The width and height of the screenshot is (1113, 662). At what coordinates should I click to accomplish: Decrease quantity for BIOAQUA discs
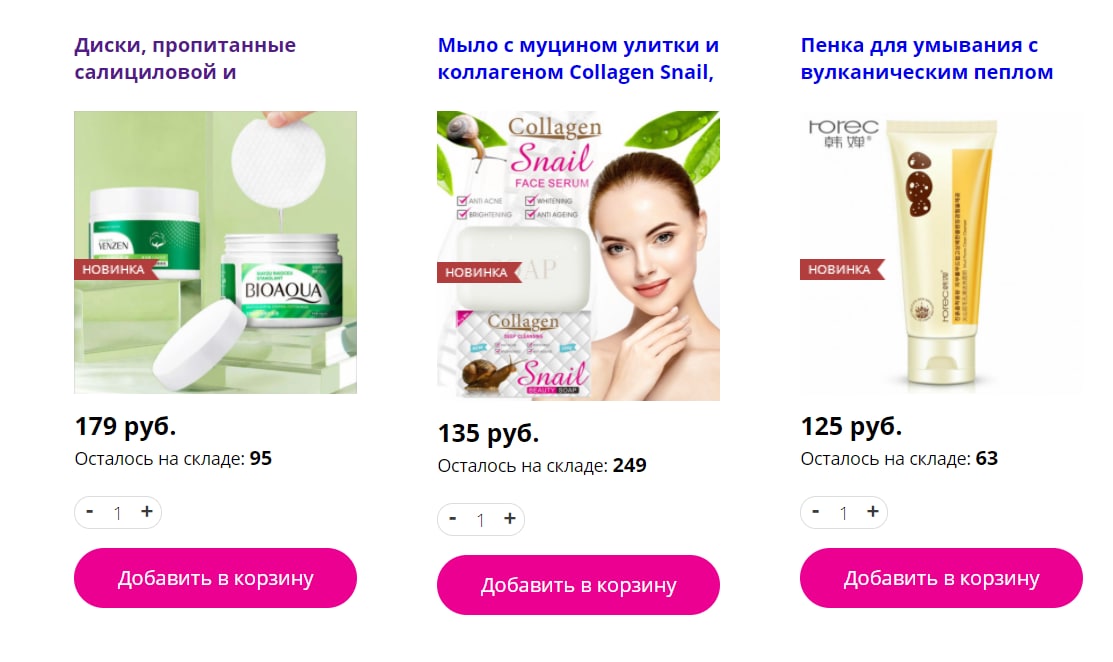(89, 512)
